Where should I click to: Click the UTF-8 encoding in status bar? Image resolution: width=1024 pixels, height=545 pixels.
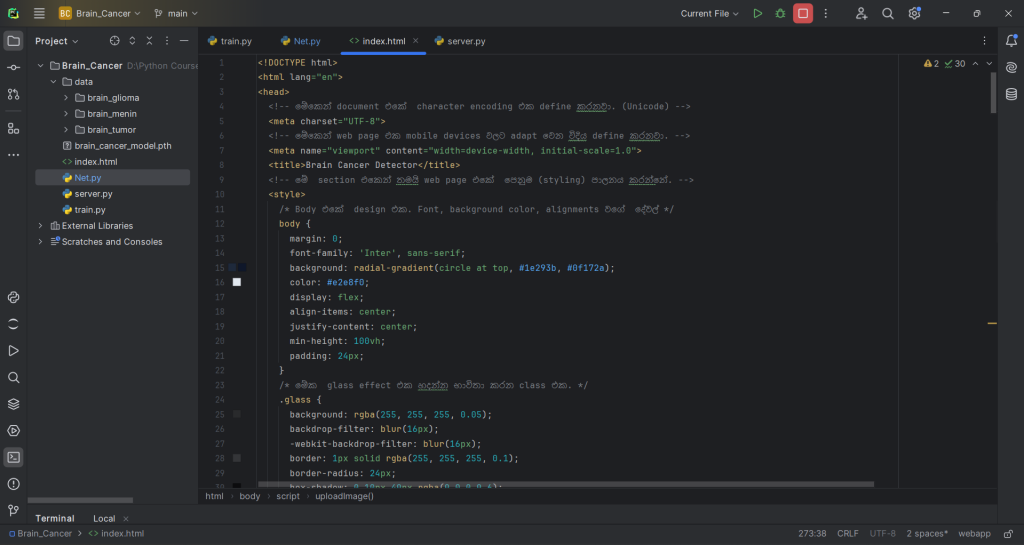point(882,533)
